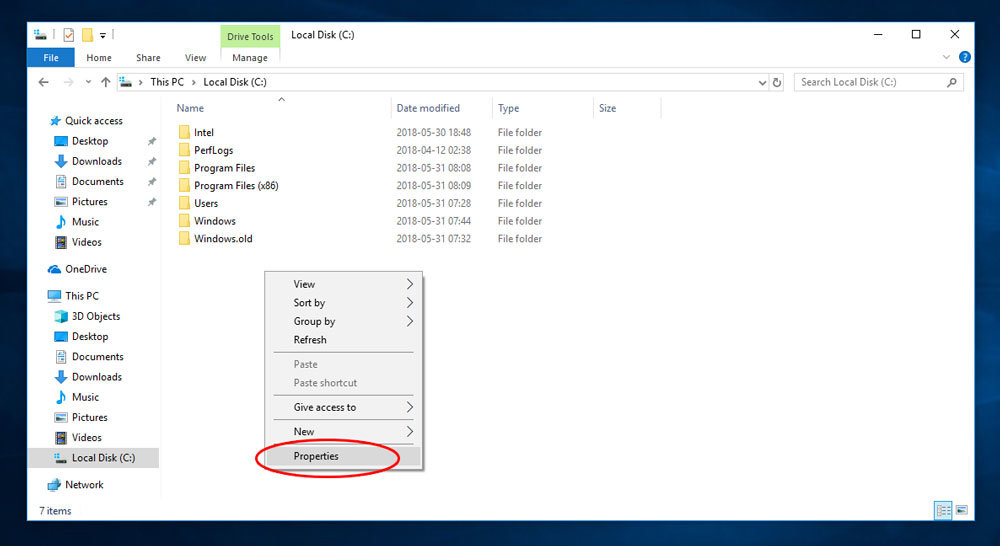Select the Windows folder icon
The height and width of the screenshot is (546, 1000).
[x=184, y=221]
